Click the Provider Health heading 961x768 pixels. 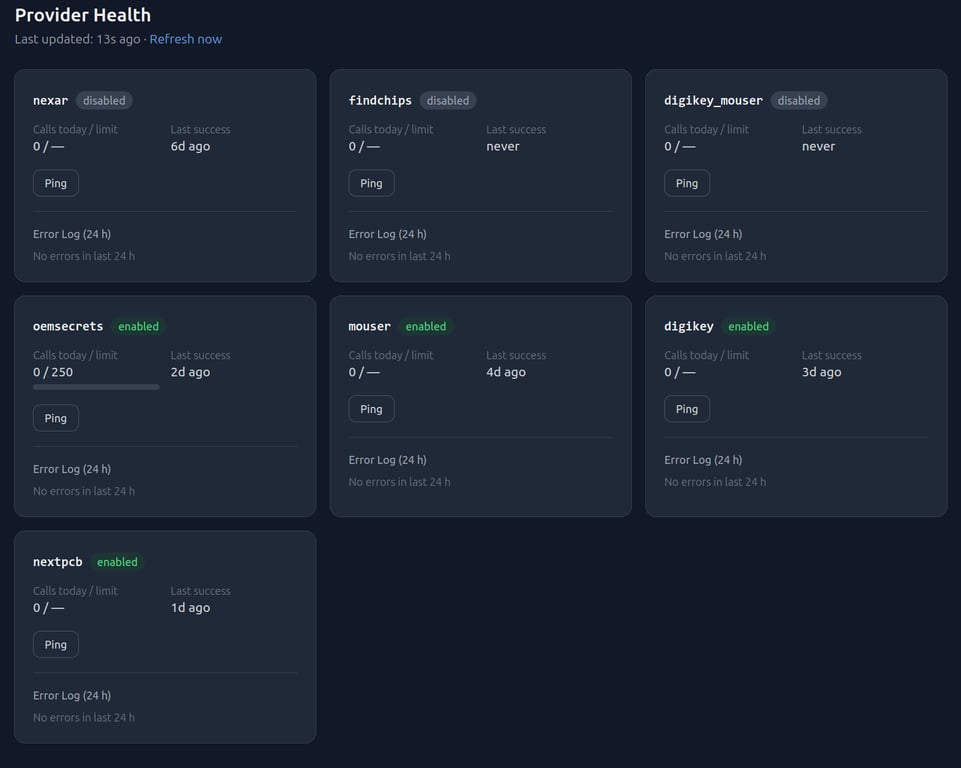tap(83, 15)
